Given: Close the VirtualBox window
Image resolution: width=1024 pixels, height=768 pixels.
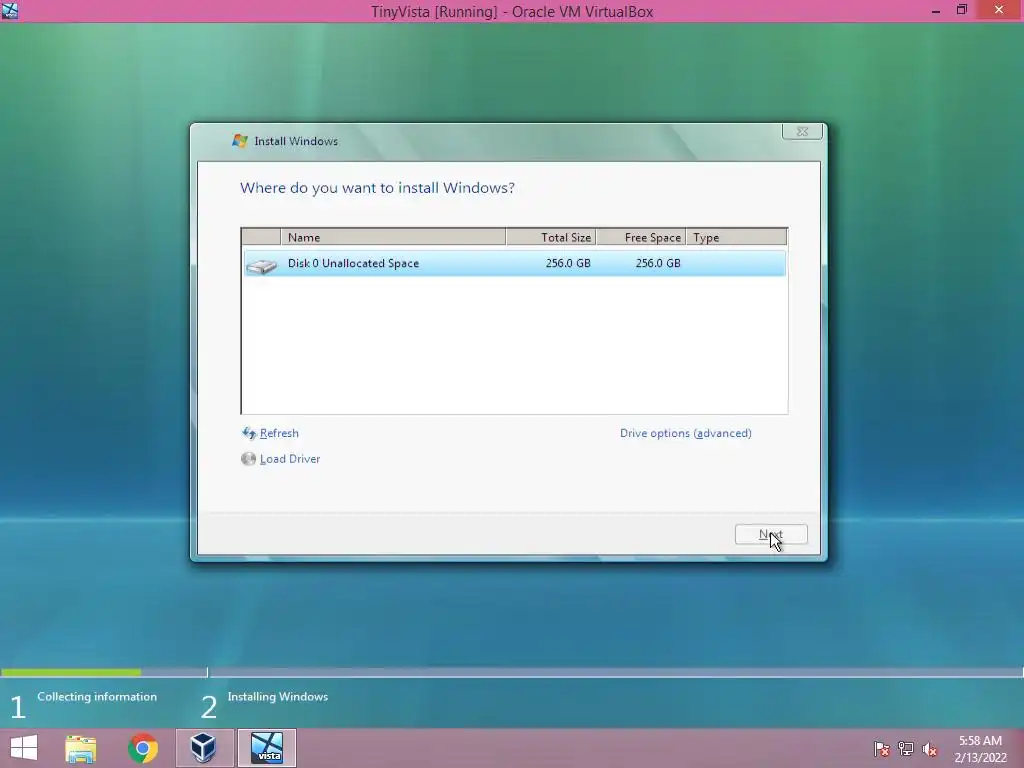Looking at the screenshot, I should 999,10.
